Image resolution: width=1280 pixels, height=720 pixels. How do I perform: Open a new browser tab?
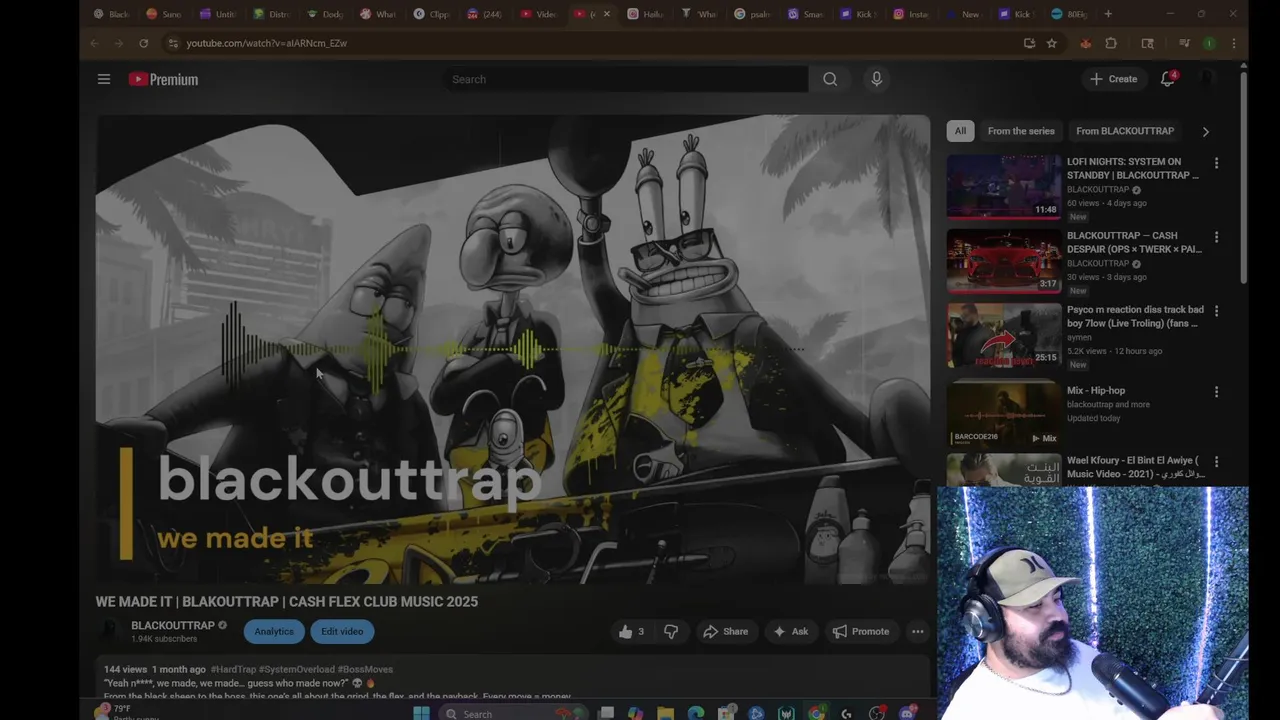[1108, 14]
